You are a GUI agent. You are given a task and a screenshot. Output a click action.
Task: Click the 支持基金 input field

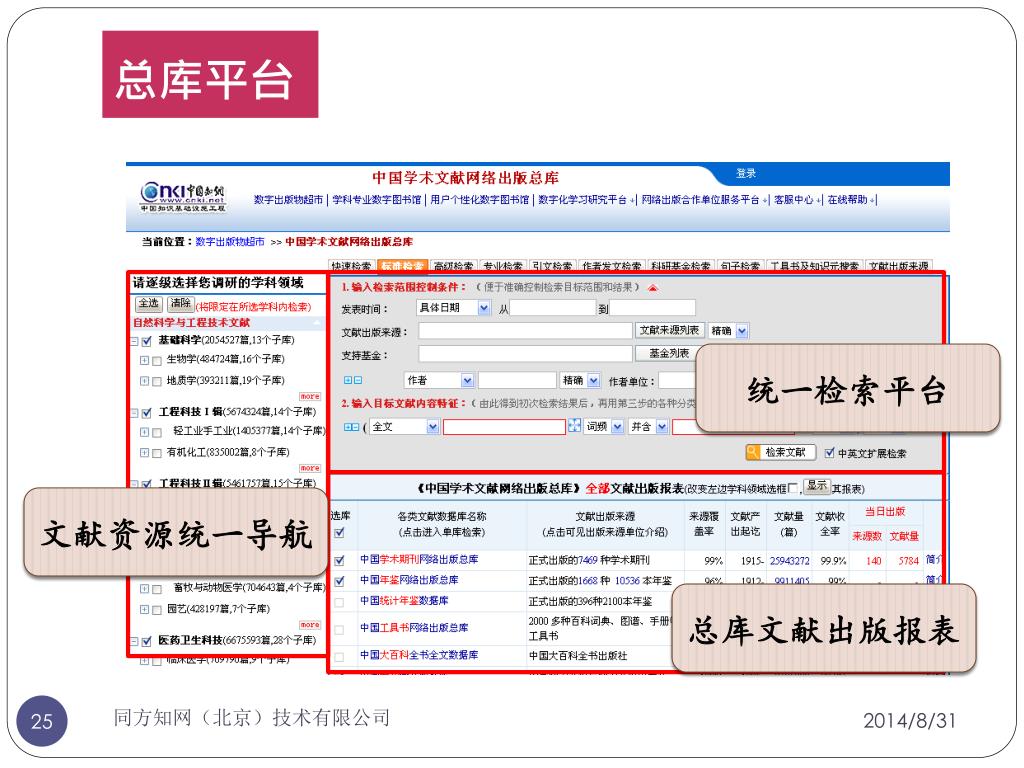click(x=525, y=354)
